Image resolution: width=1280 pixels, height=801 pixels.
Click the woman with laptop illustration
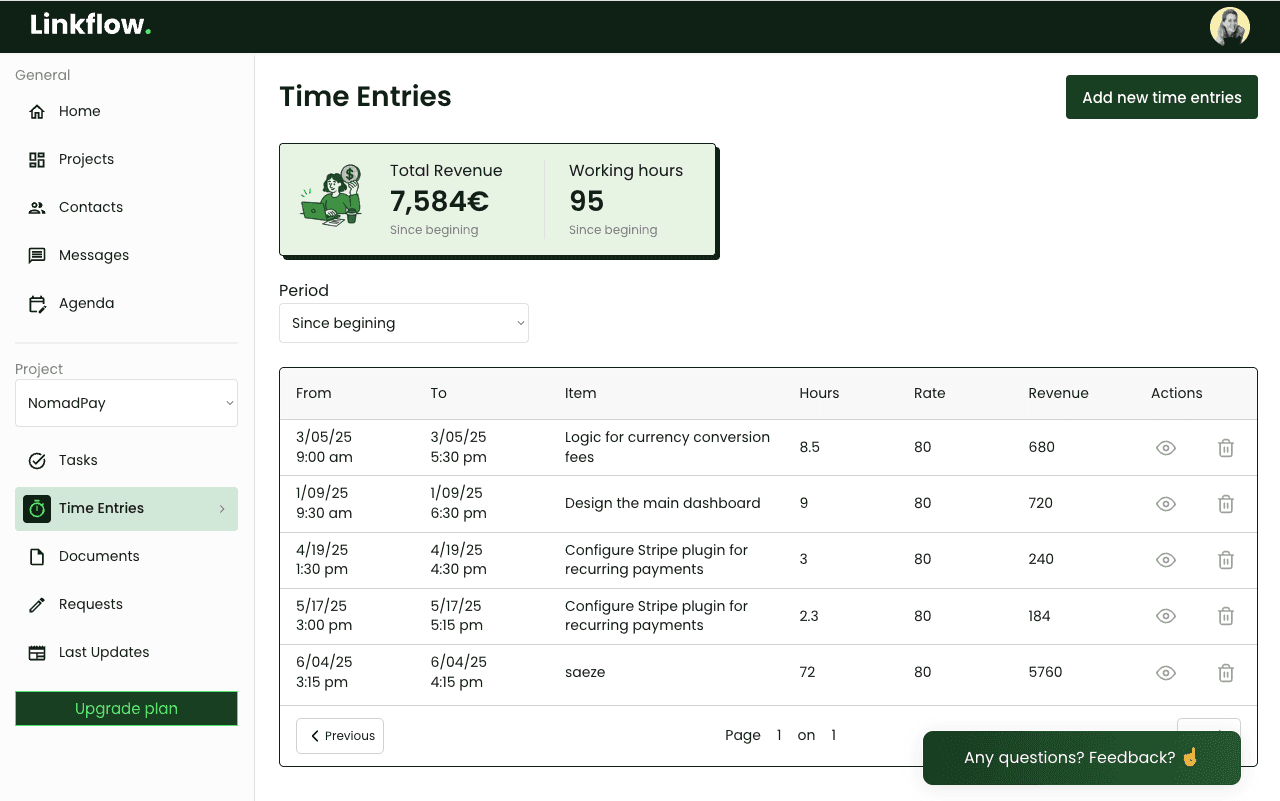331,196
